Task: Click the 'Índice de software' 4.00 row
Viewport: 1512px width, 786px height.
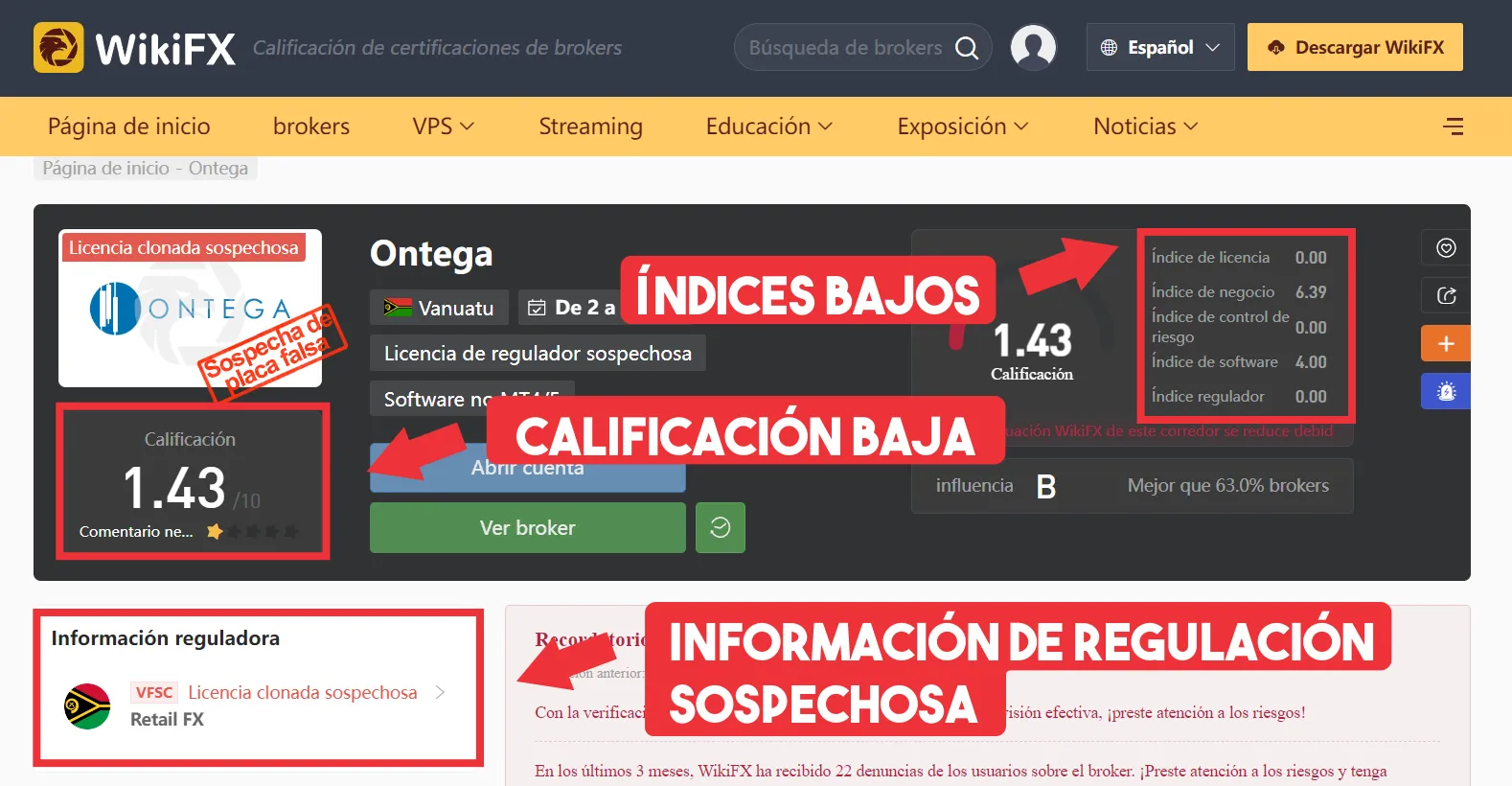Action: [x=1239, y=361]
